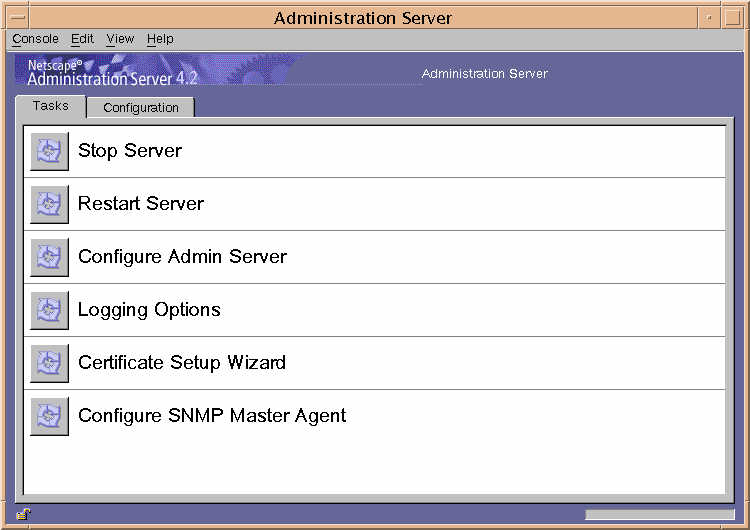Viewport: 750px width, 530px height.
Task: Click the Configure Admin Server task icon
Action: [x=49, y=257]
